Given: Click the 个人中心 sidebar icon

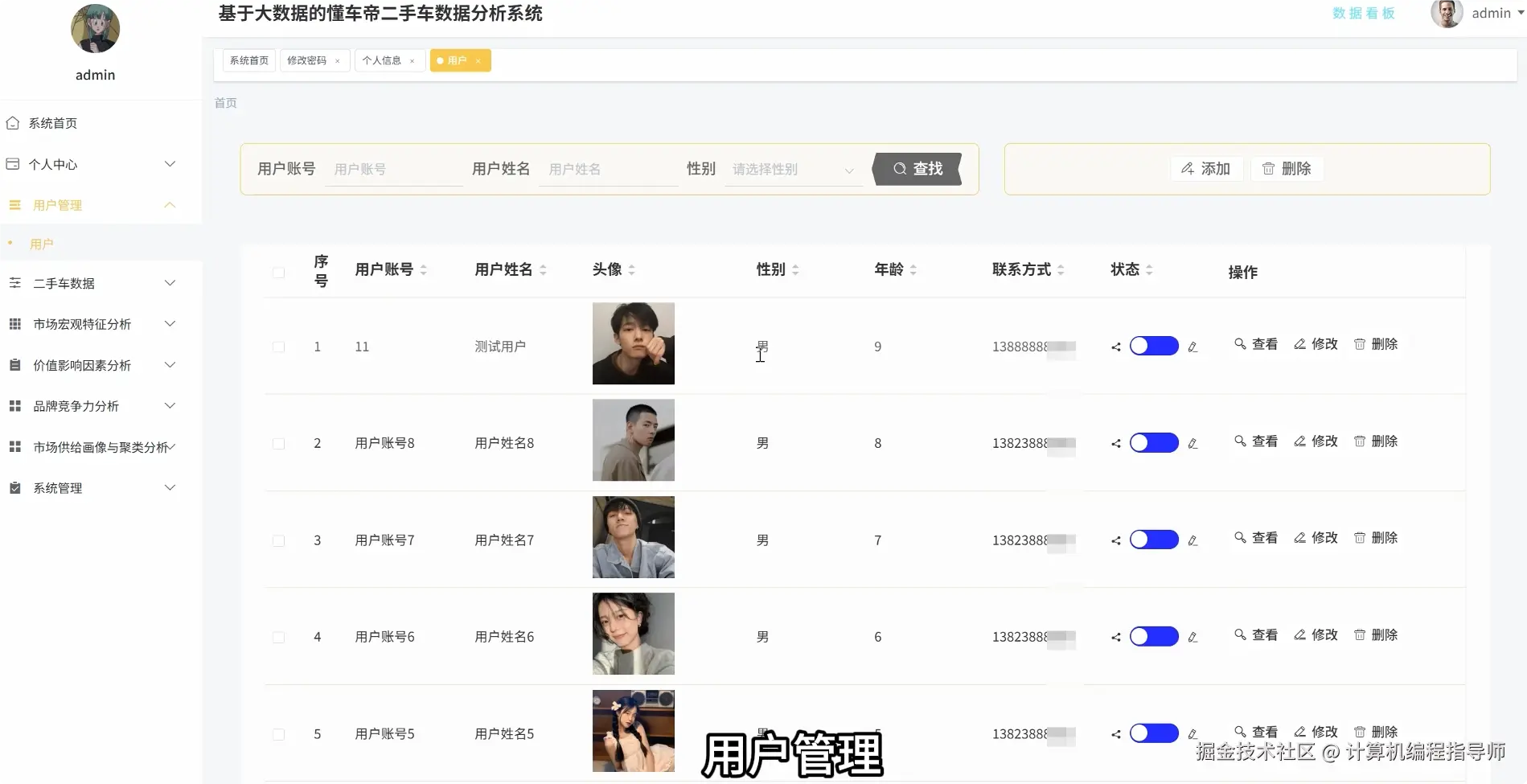Looking at the screenshot, I should point(13,164).
